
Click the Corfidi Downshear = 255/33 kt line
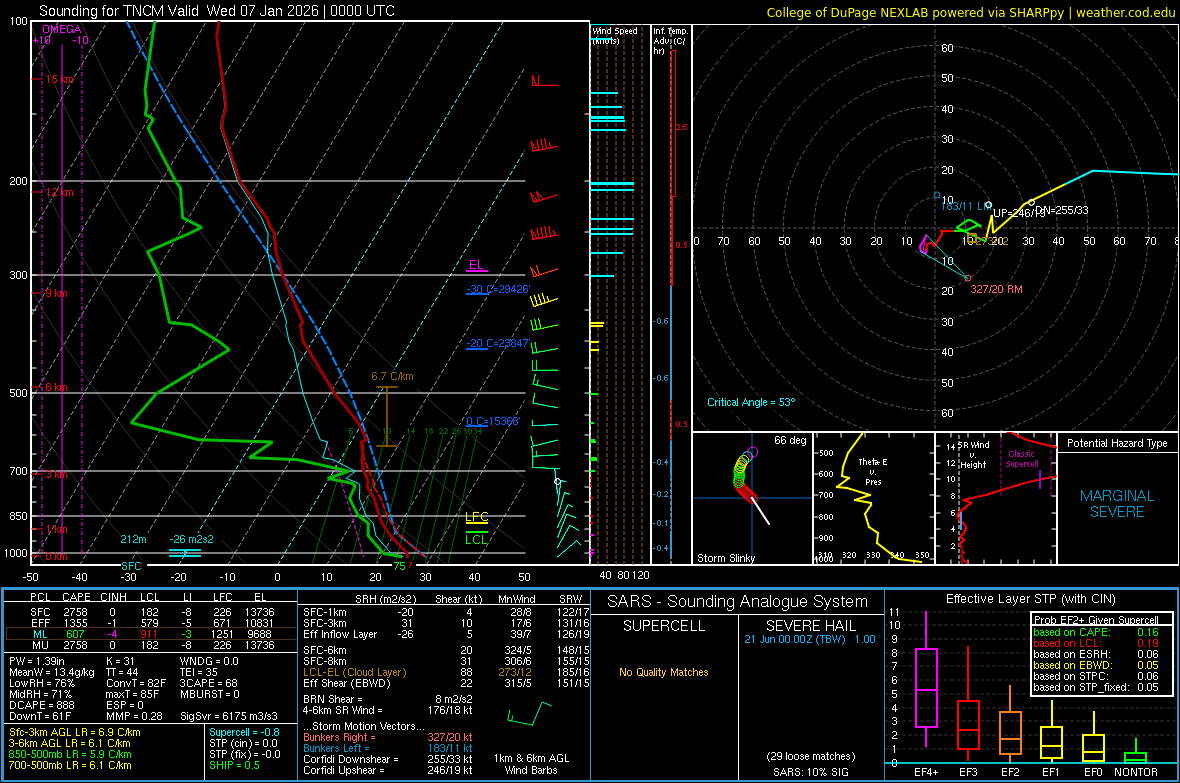pyautogui.click(x=388, y=759)
